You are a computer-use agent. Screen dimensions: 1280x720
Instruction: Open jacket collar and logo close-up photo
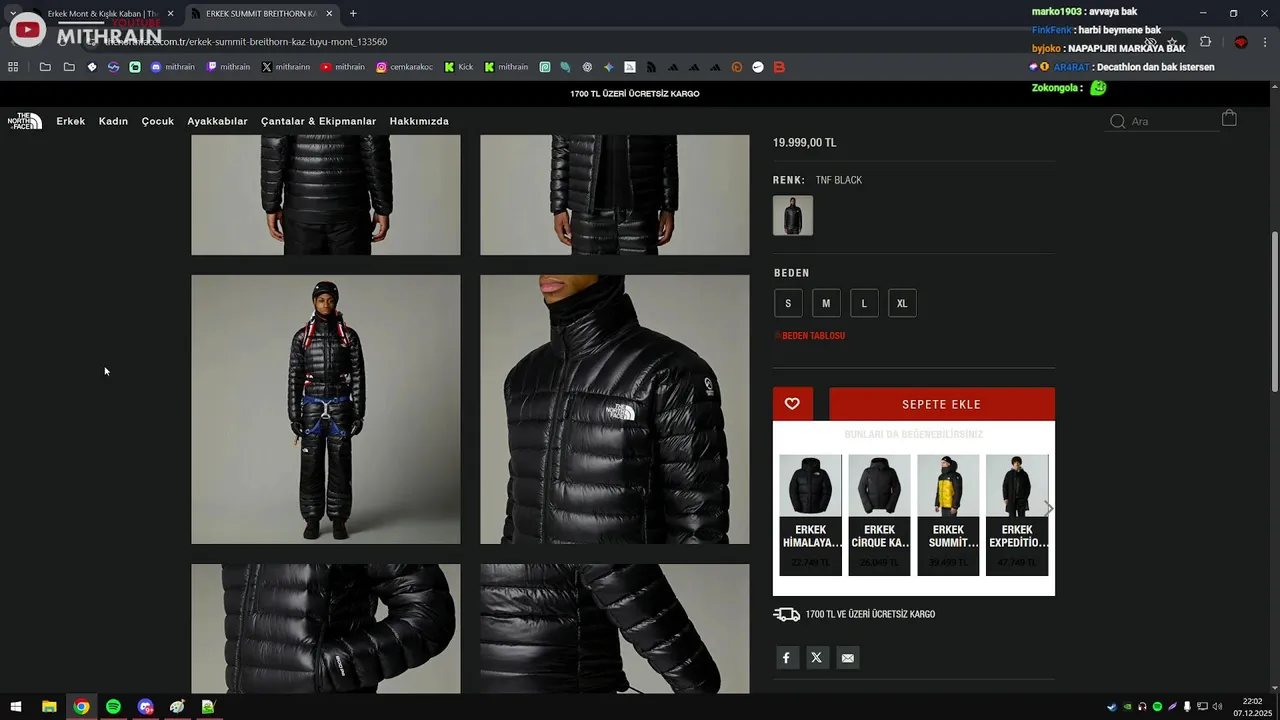coord(614,409)
